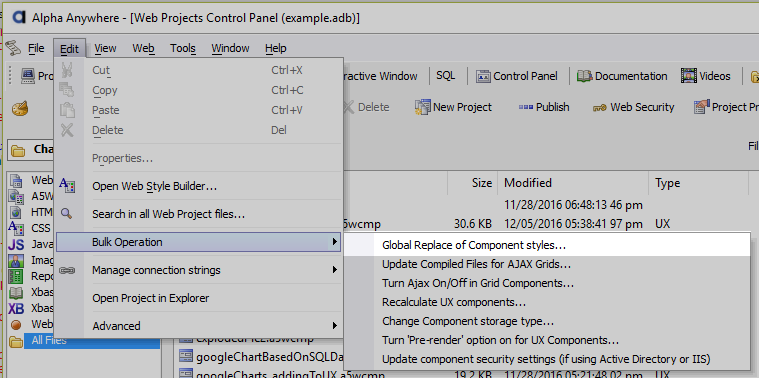759x378 pixels.
Task: Select the Images category icon in sidebar
Action: [16, 260]
